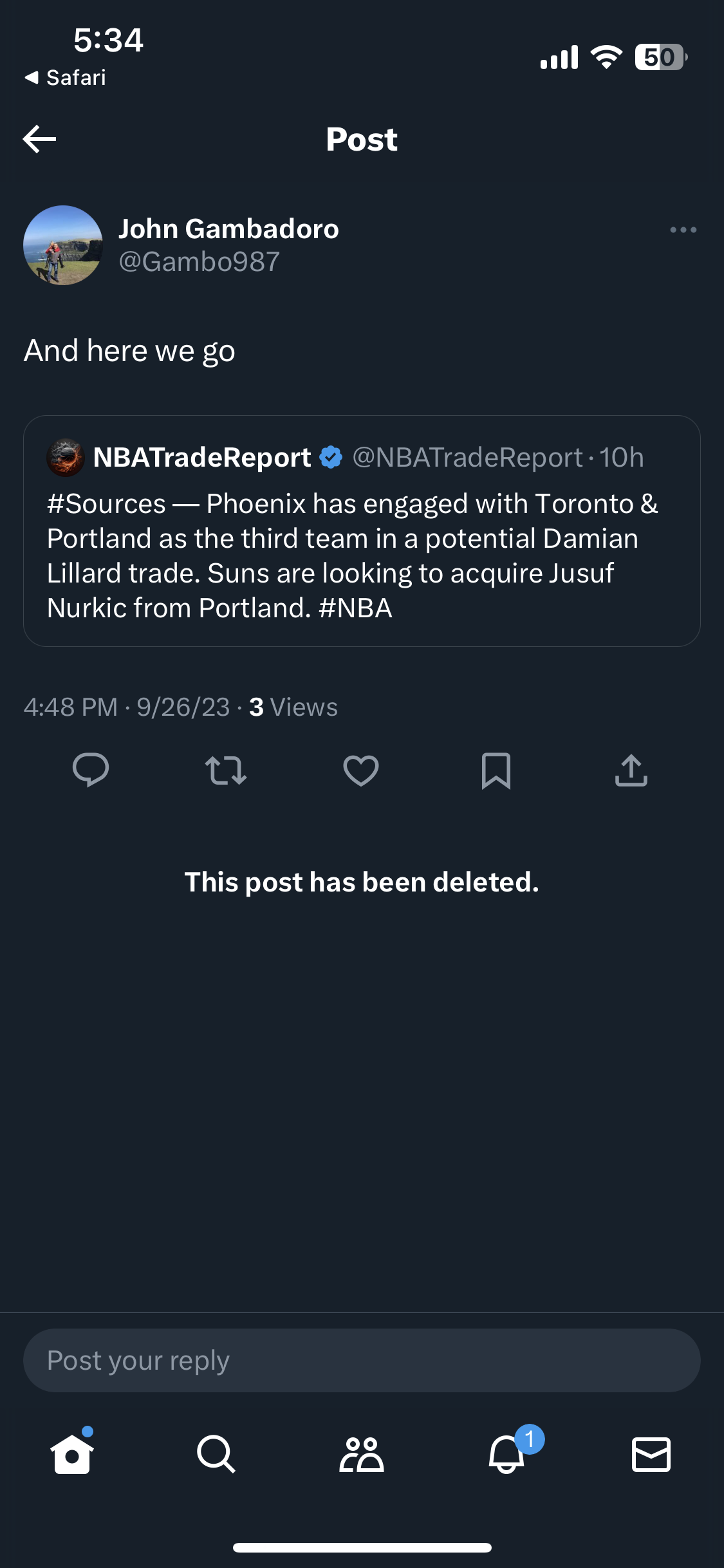Open the Messages envelope icon
Image resolution: width=724 pixels, height=1568 pixels.
point(651,1454)
